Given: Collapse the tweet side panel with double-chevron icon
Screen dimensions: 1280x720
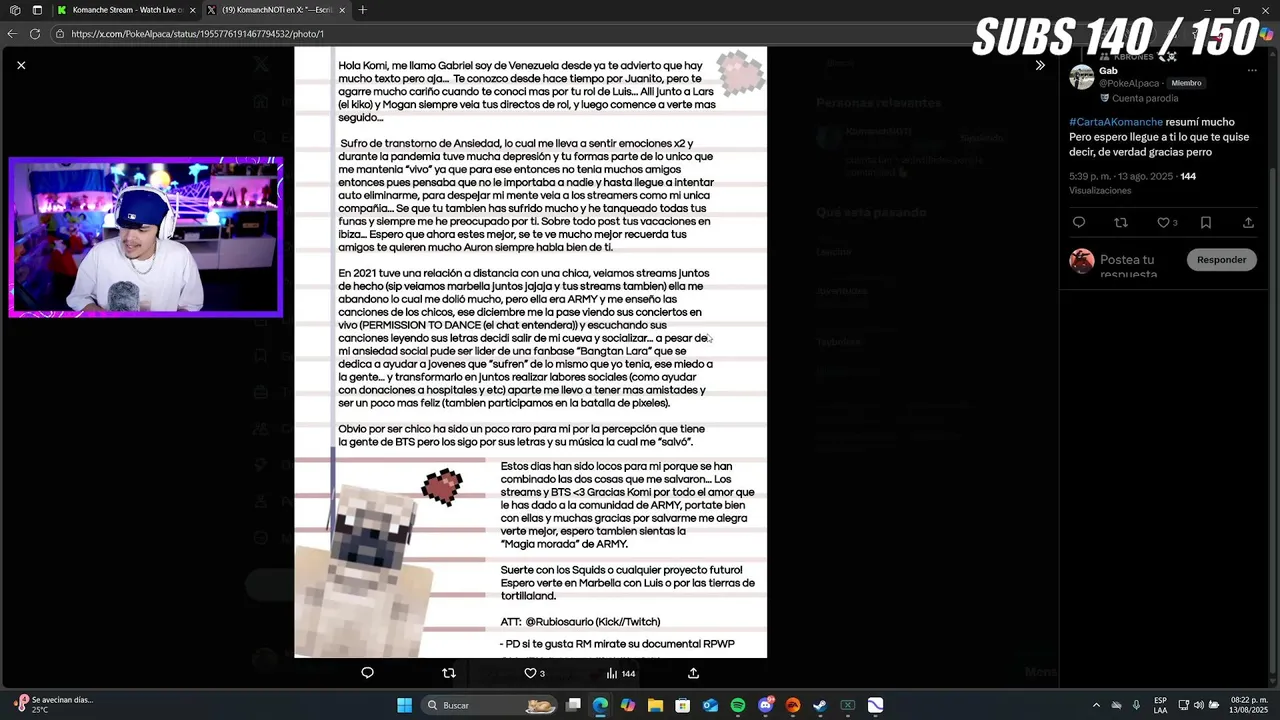Looking at the screenshot, I should [x=1040, y=65].
